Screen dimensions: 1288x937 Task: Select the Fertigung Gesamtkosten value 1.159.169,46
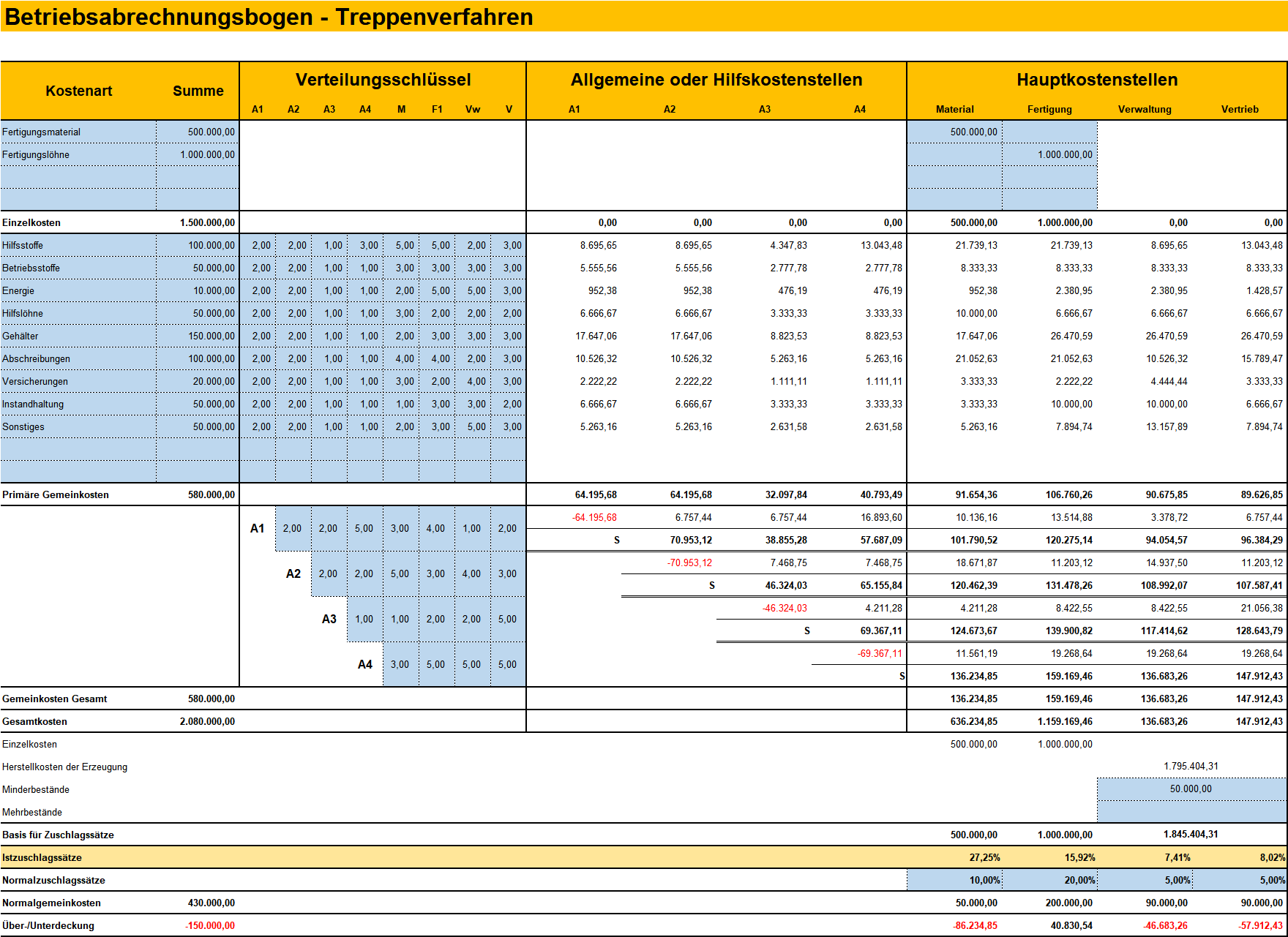coord(1065,721)
